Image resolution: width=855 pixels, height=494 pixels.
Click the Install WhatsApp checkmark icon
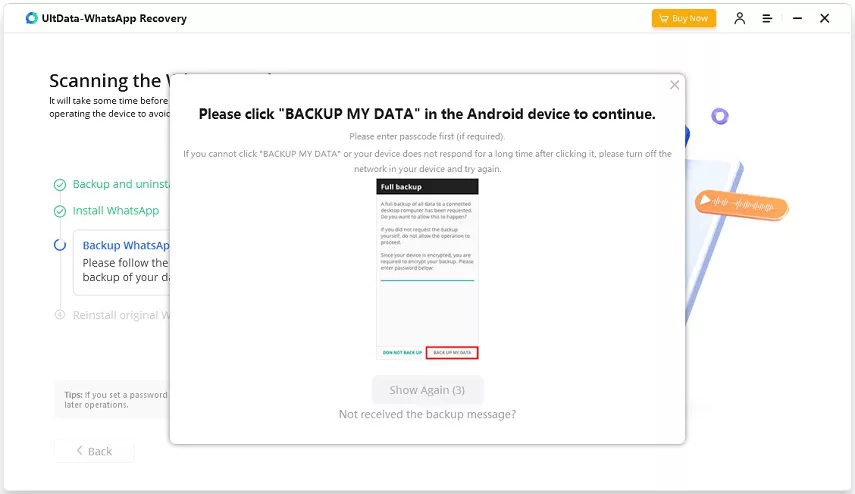coord(60,212)
